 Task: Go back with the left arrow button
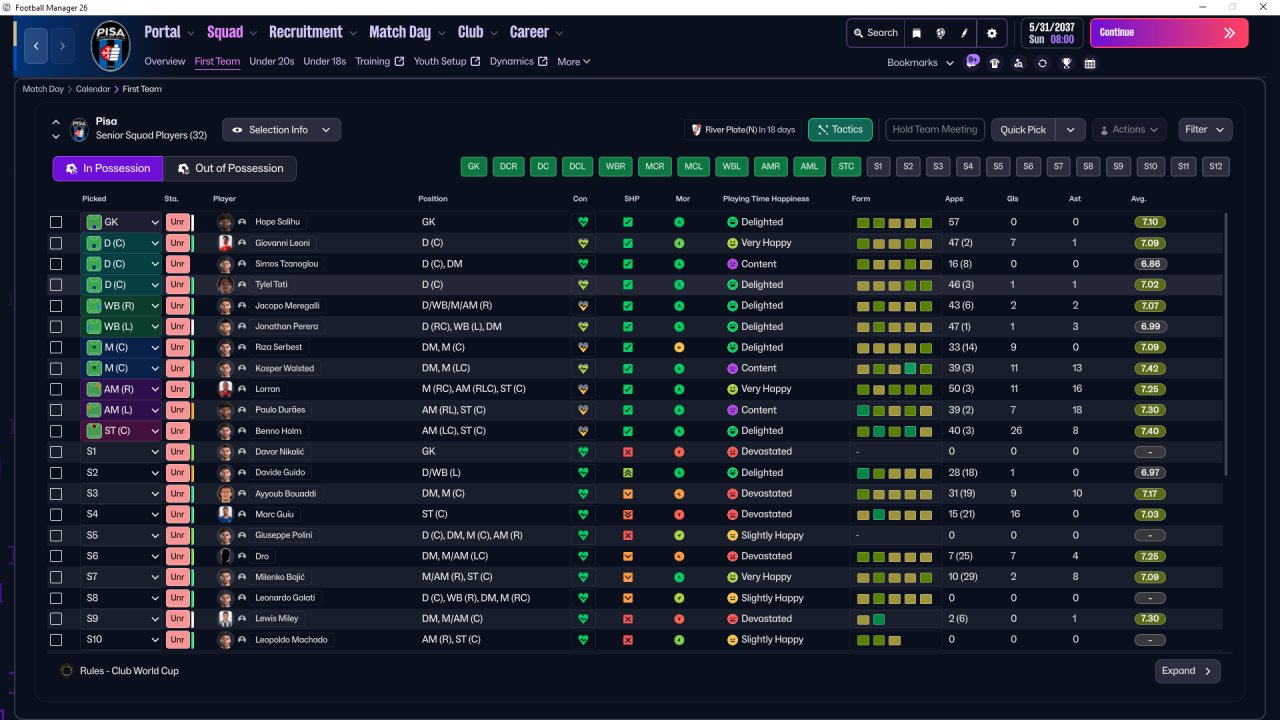[37, 46]
